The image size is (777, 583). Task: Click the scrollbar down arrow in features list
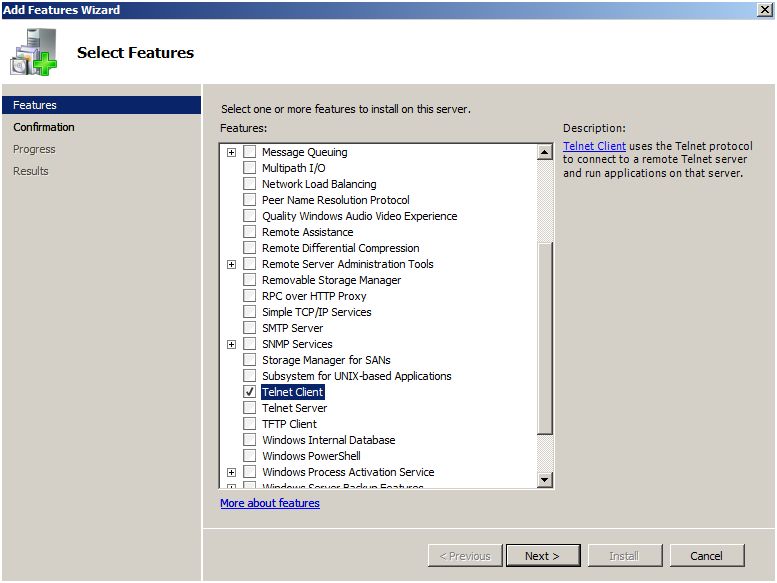(545, 479)
